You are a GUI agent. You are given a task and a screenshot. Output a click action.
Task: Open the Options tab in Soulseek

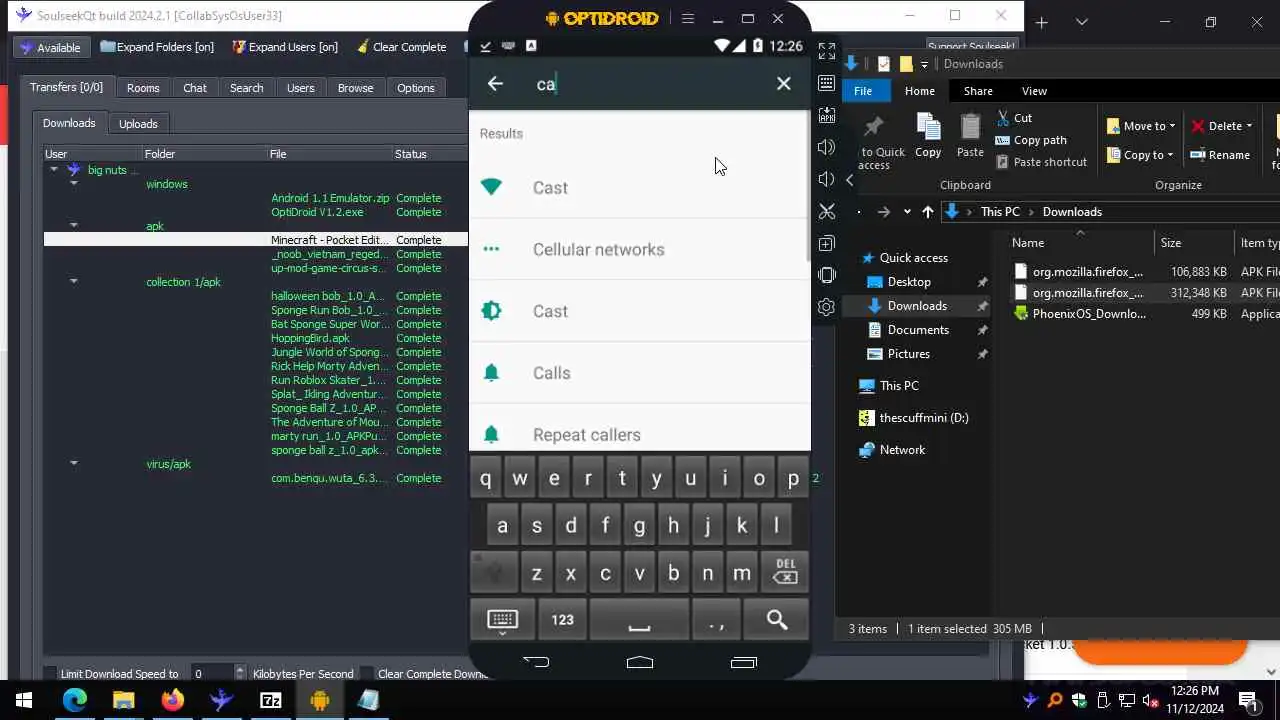(416, 88)
